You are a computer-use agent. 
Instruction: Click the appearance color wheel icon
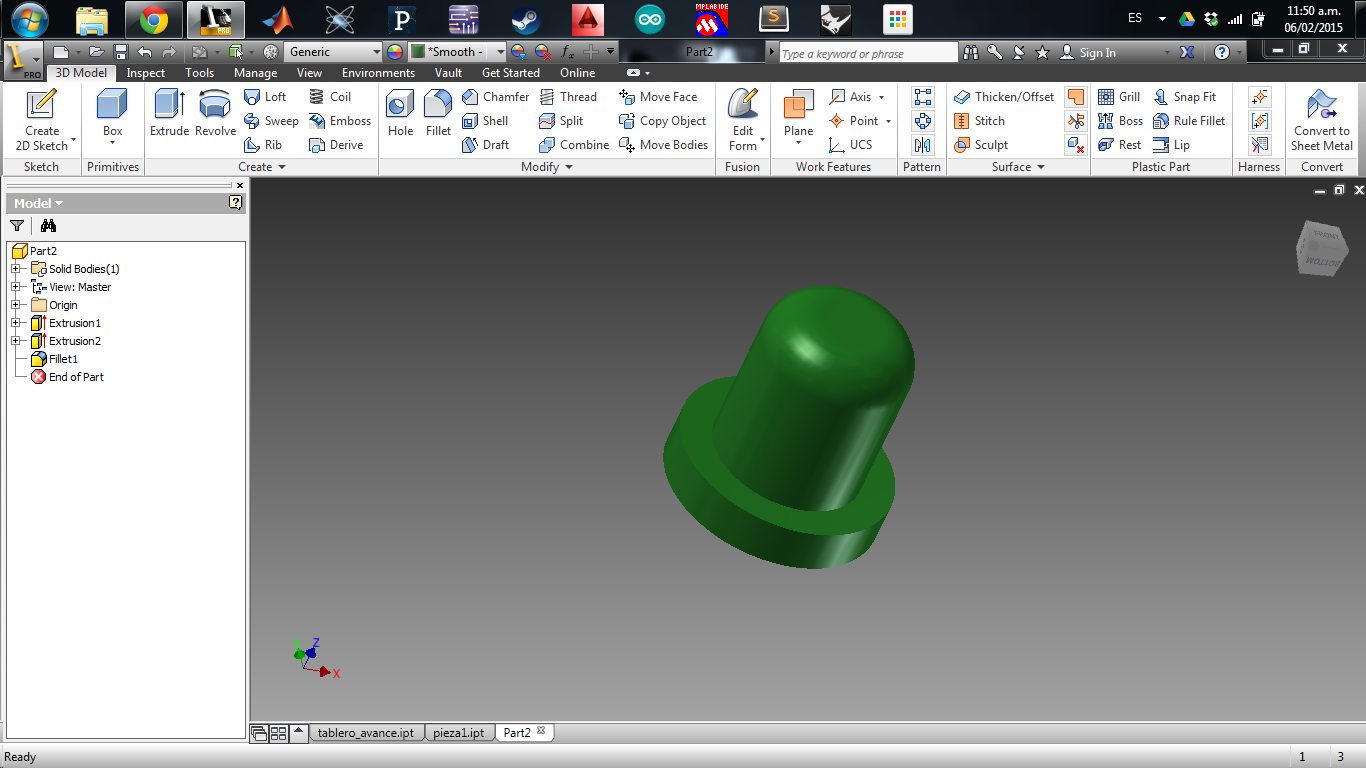point(394,52)
